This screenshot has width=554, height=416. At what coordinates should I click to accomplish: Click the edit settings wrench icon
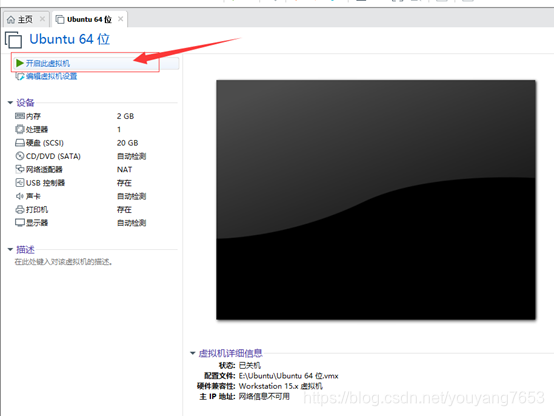pos(20,76)
